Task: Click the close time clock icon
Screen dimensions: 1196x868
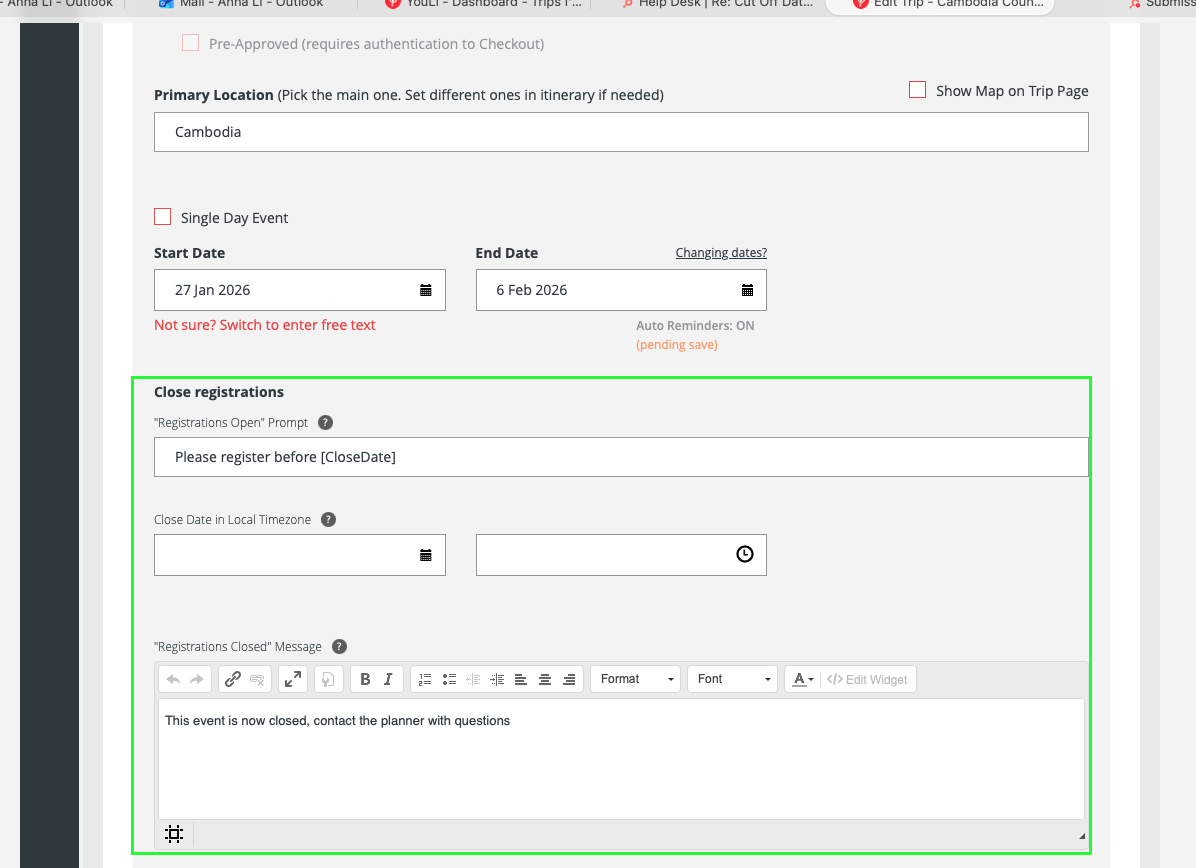Action: pos(744,554)
